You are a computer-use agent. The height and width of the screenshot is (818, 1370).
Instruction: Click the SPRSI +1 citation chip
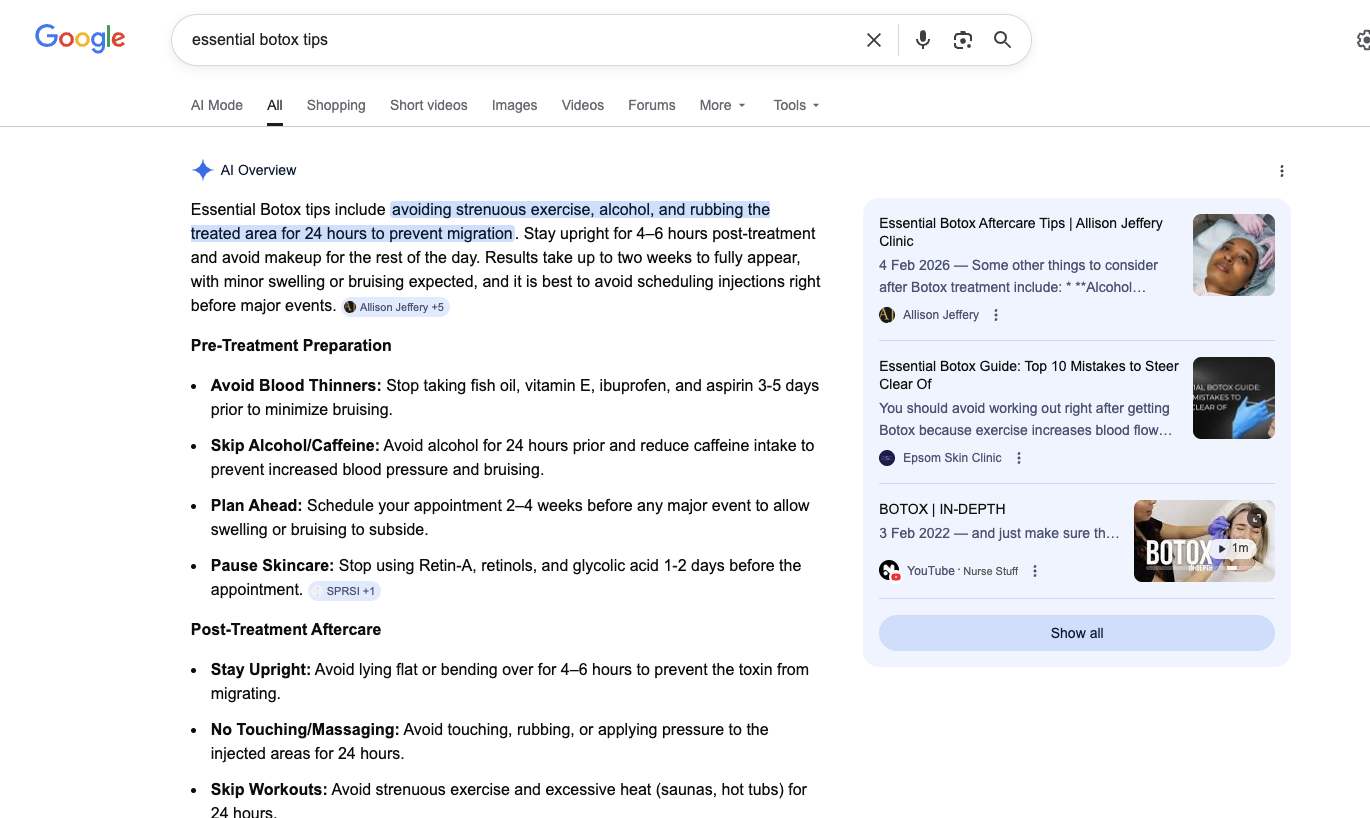[x=344, y=591]
